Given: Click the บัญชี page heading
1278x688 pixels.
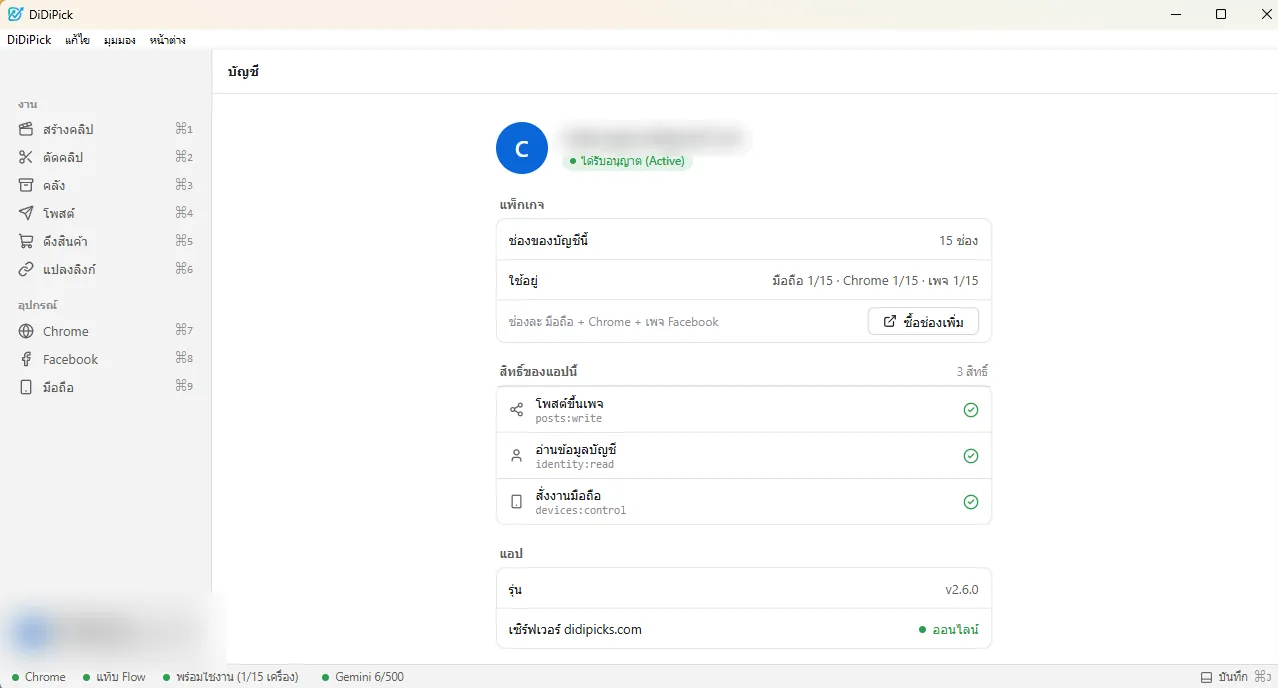Looking at the screenshot, I should (x=243, y=72).
